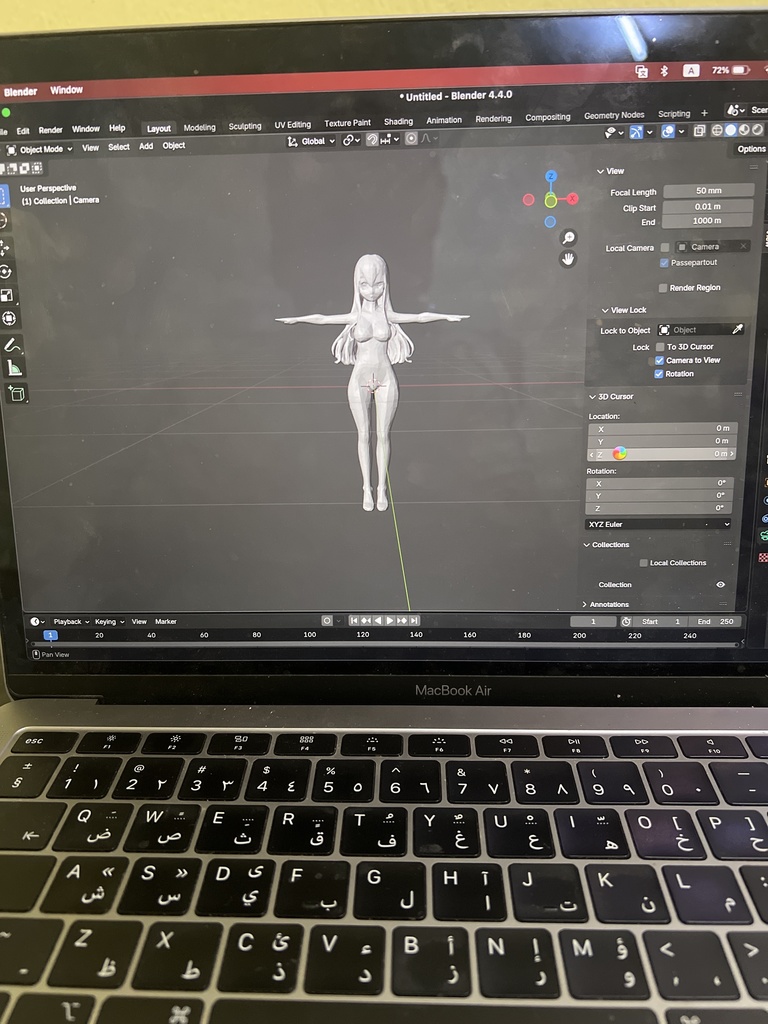The image size is (768, 1024).
Task: Click the zoom magnifier viewport icon
Action: 568,238
